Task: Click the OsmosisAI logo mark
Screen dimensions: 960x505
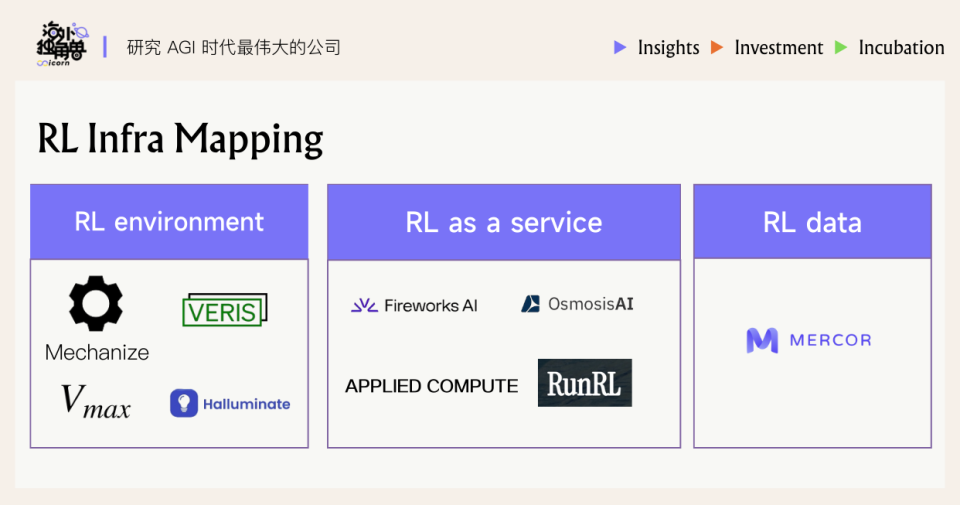Action: 530,304
